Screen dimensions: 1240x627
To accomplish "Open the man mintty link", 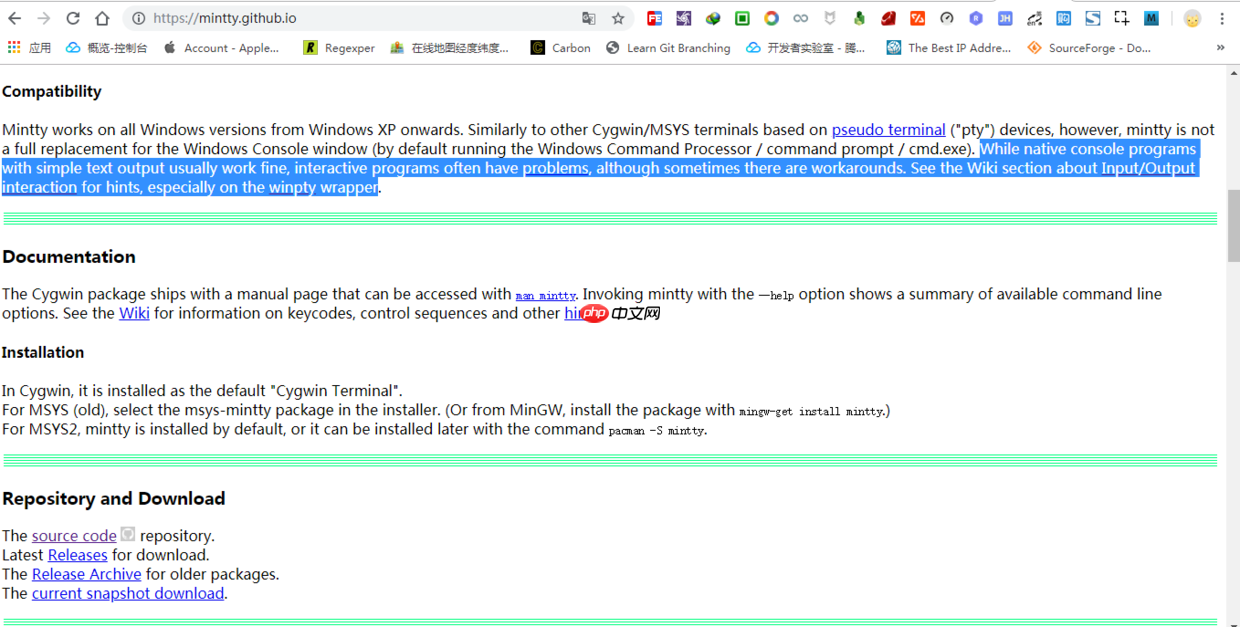I will (x=545, y=295).
